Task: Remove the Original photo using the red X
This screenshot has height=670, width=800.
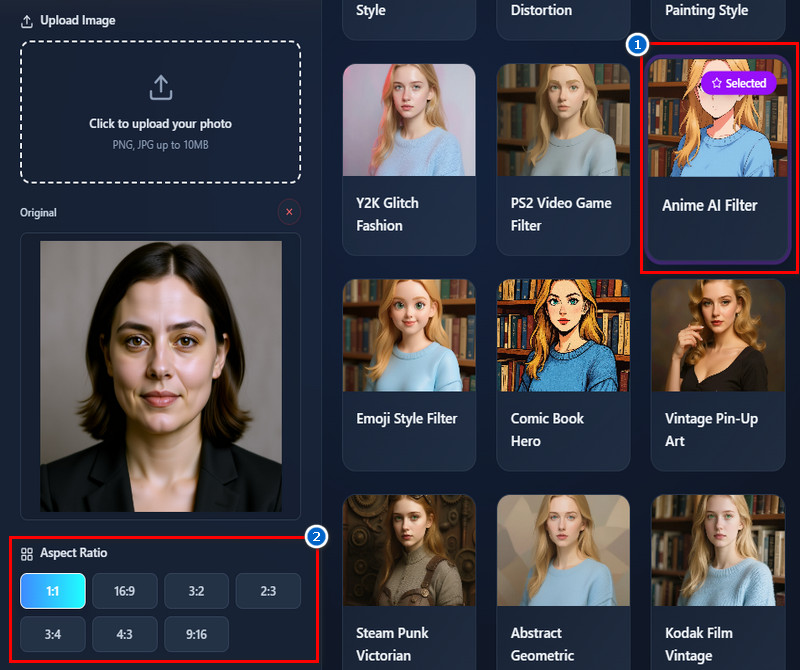Action: click(x=288, y=212)
